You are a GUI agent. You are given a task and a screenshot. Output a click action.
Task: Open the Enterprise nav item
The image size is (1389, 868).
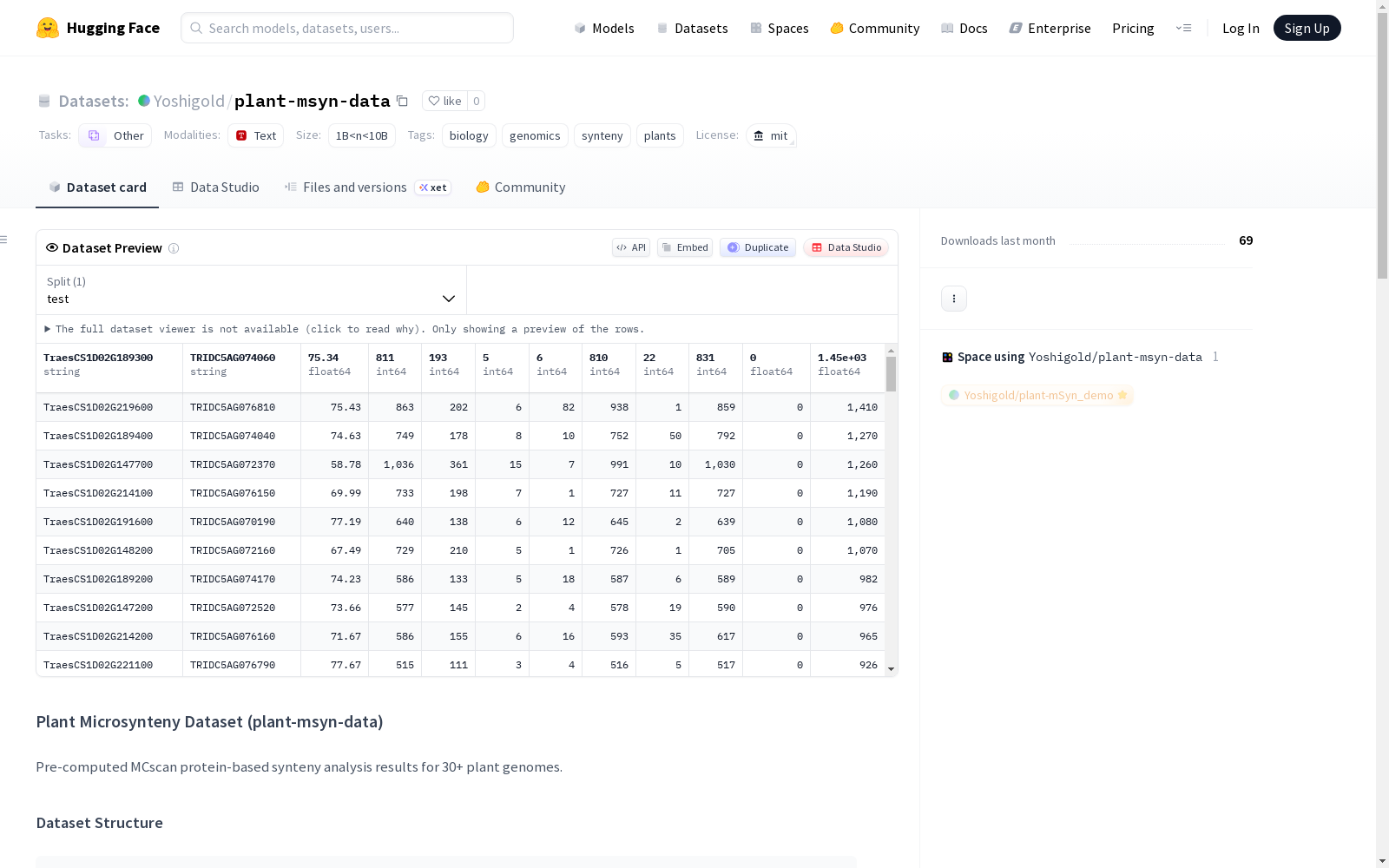1050,28
